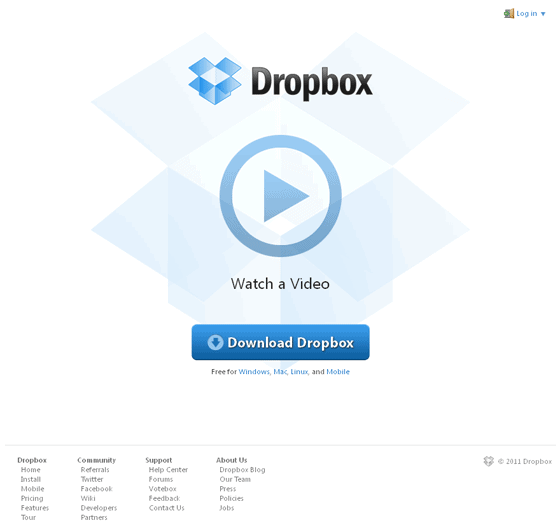The height and width of the screenshot is (532, 560).
Task: Play the Watch a Video button
Action: (280, 196)
